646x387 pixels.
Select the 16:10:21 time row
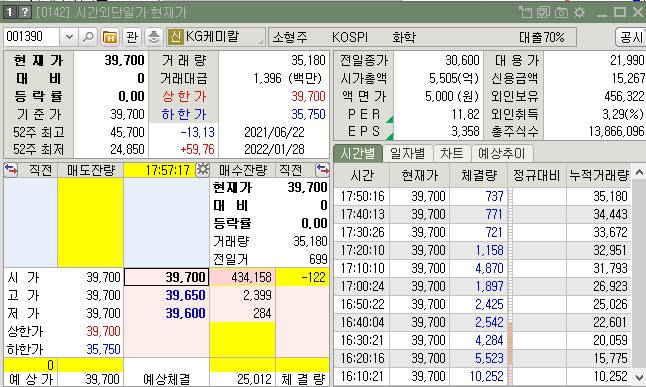(x=482, y=376)
